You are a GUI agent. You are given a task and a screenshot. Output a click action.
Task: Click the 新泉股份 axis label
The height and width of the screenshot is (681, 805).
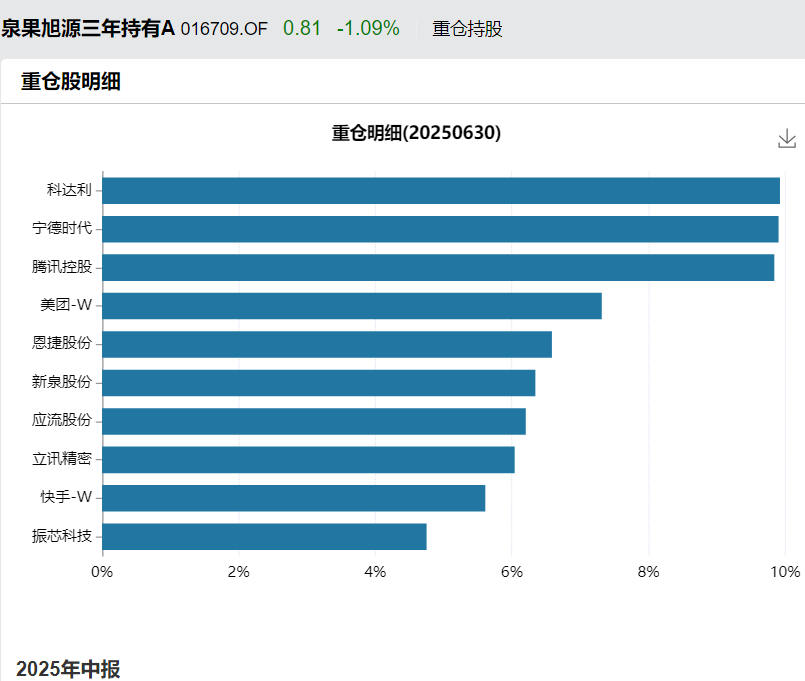pyautogui.click(x=62, y=382)
